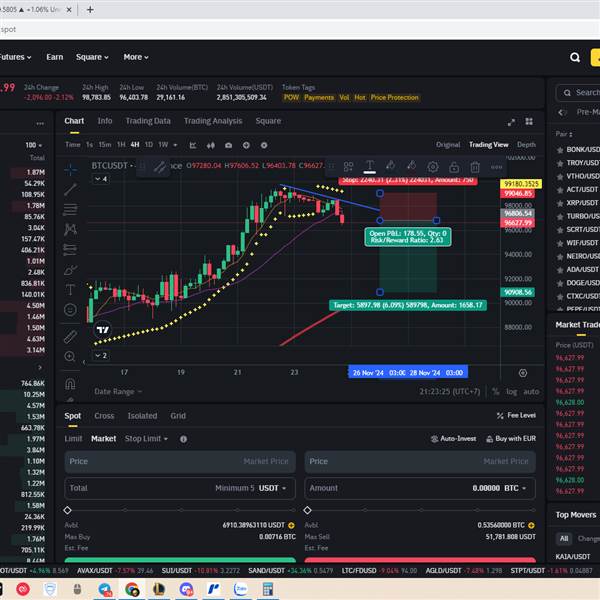Select the trend line drawing tool
The image size is (600, 600).
tap(70, 189)
